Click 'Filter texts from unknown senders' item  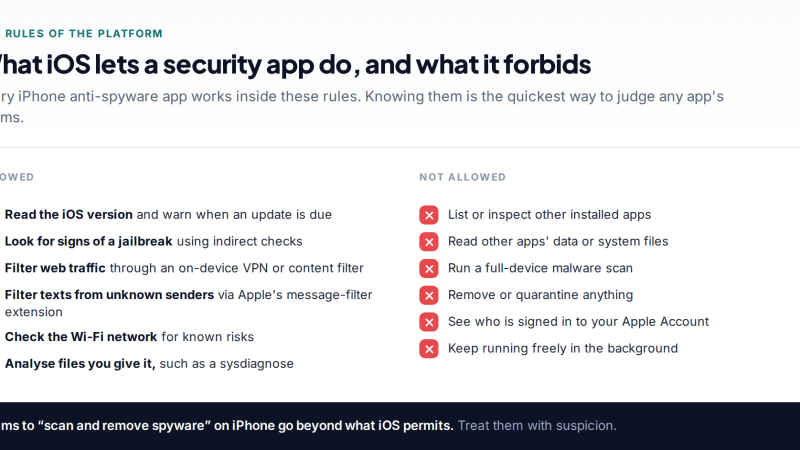tap(188, 303)
